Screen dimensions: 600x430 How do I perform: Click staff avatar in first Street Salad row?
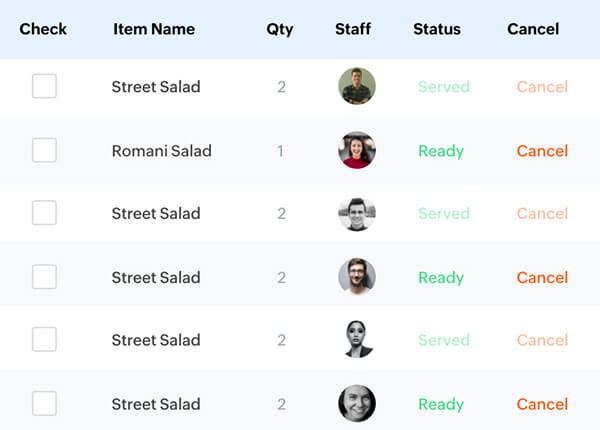[x=357, y=87]
